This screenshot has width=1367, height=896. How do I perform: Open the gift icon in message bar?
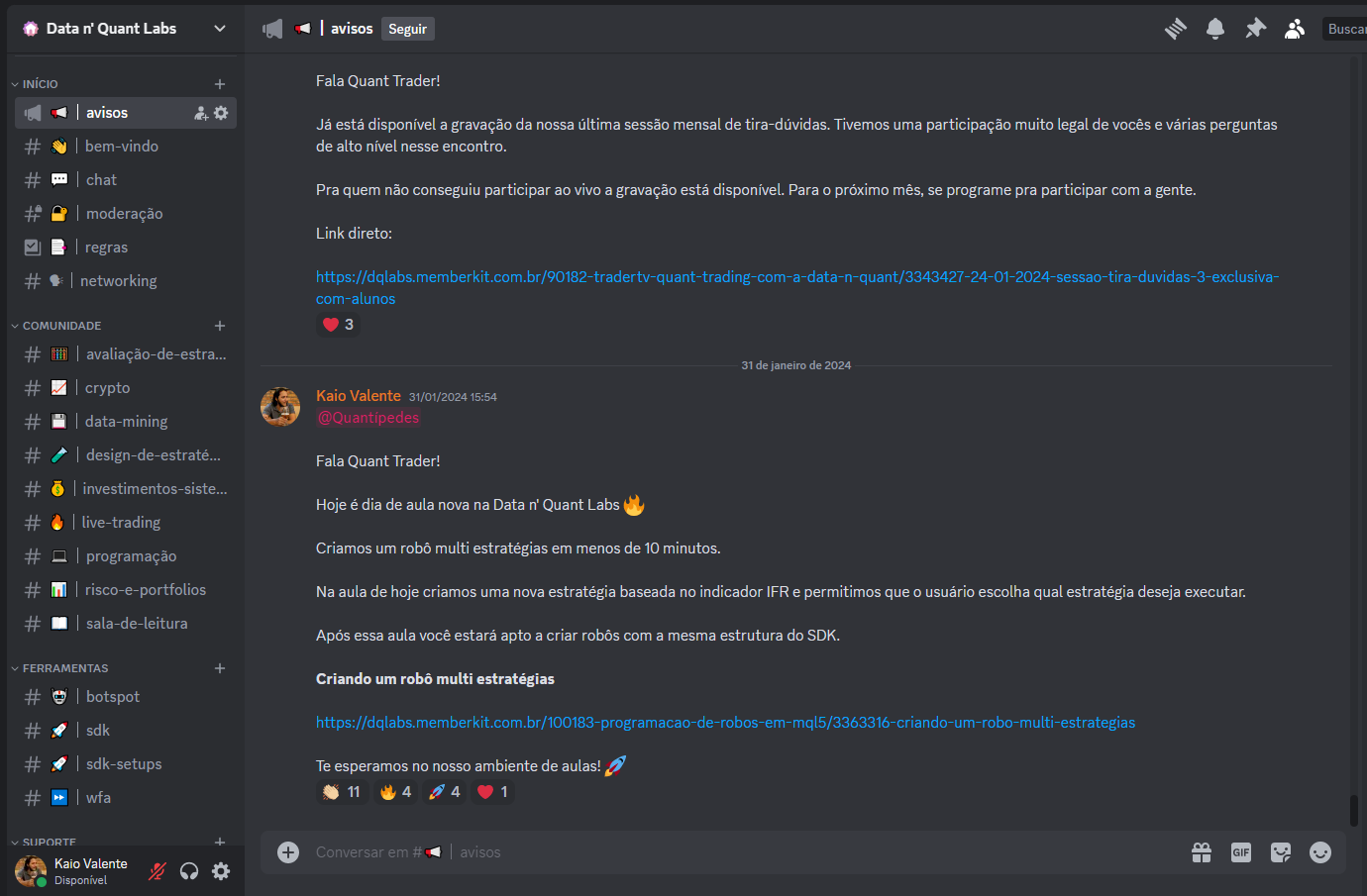1202,852
